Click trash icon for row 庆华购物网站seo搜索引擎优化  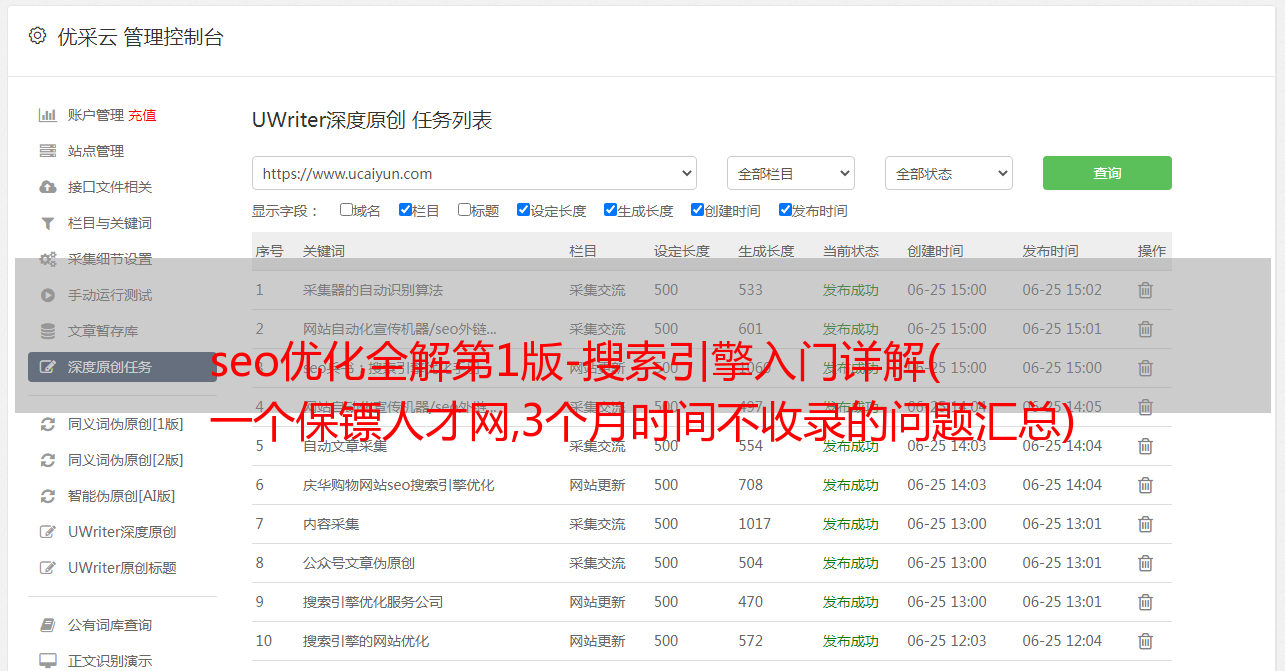(x=1145, y=485)
